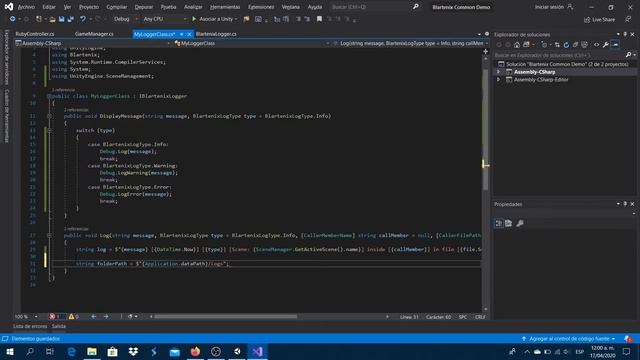
Task: Click the previous issue arrow in editor footer
Action: tap(93, 316)
